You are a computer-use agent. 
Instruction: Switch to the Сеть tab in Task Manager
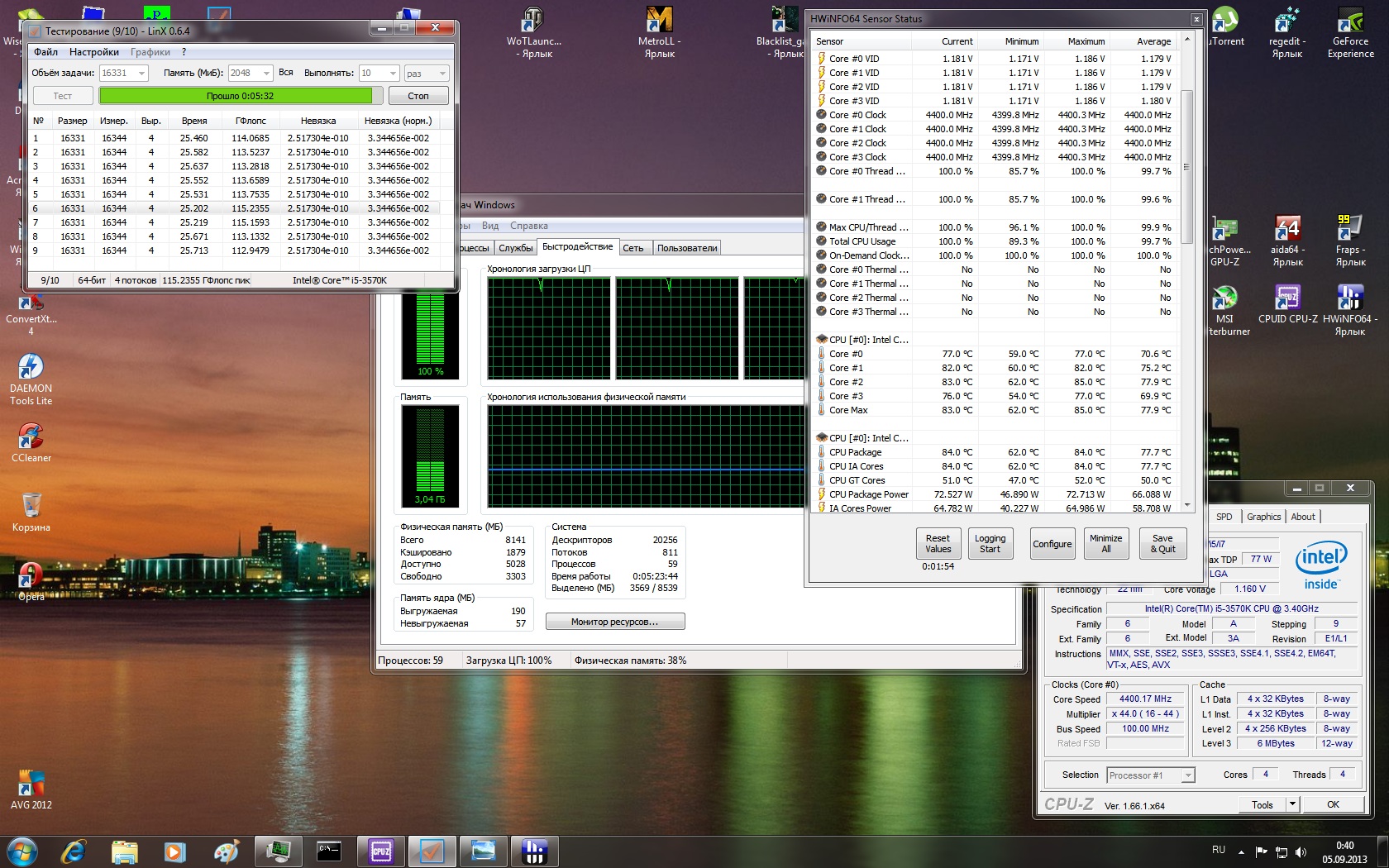(x=633, y=248)
